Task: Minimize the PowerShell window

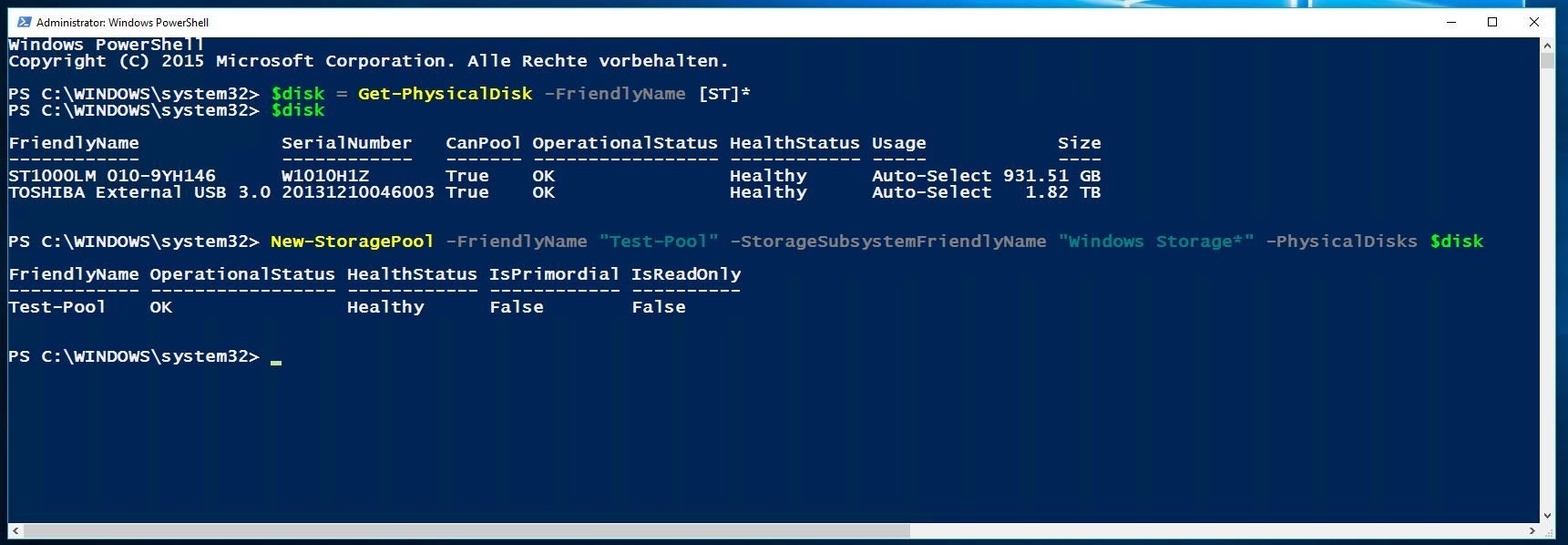Action: (1451, 22)
